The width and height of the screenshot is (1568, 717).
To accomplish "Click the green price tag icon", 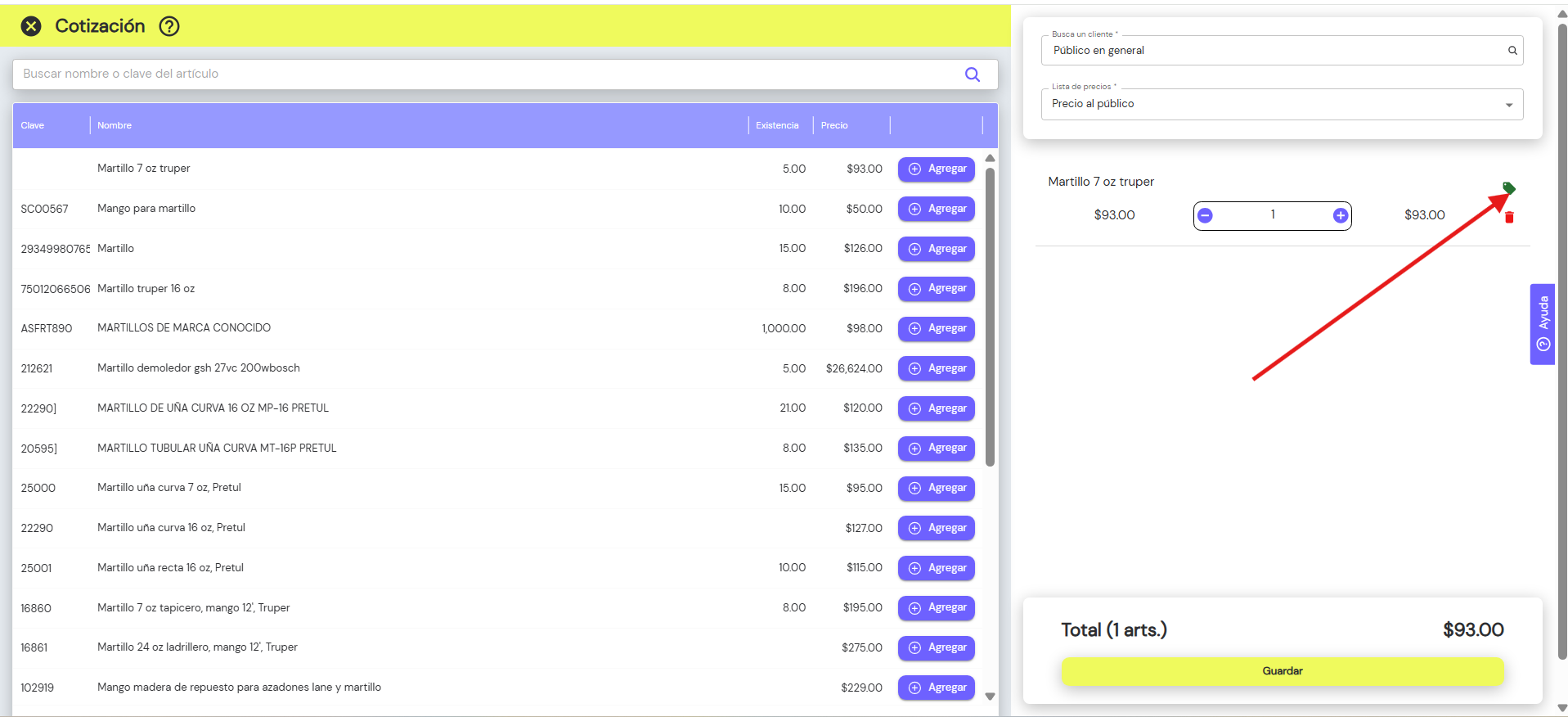I will pos(1509,188).
